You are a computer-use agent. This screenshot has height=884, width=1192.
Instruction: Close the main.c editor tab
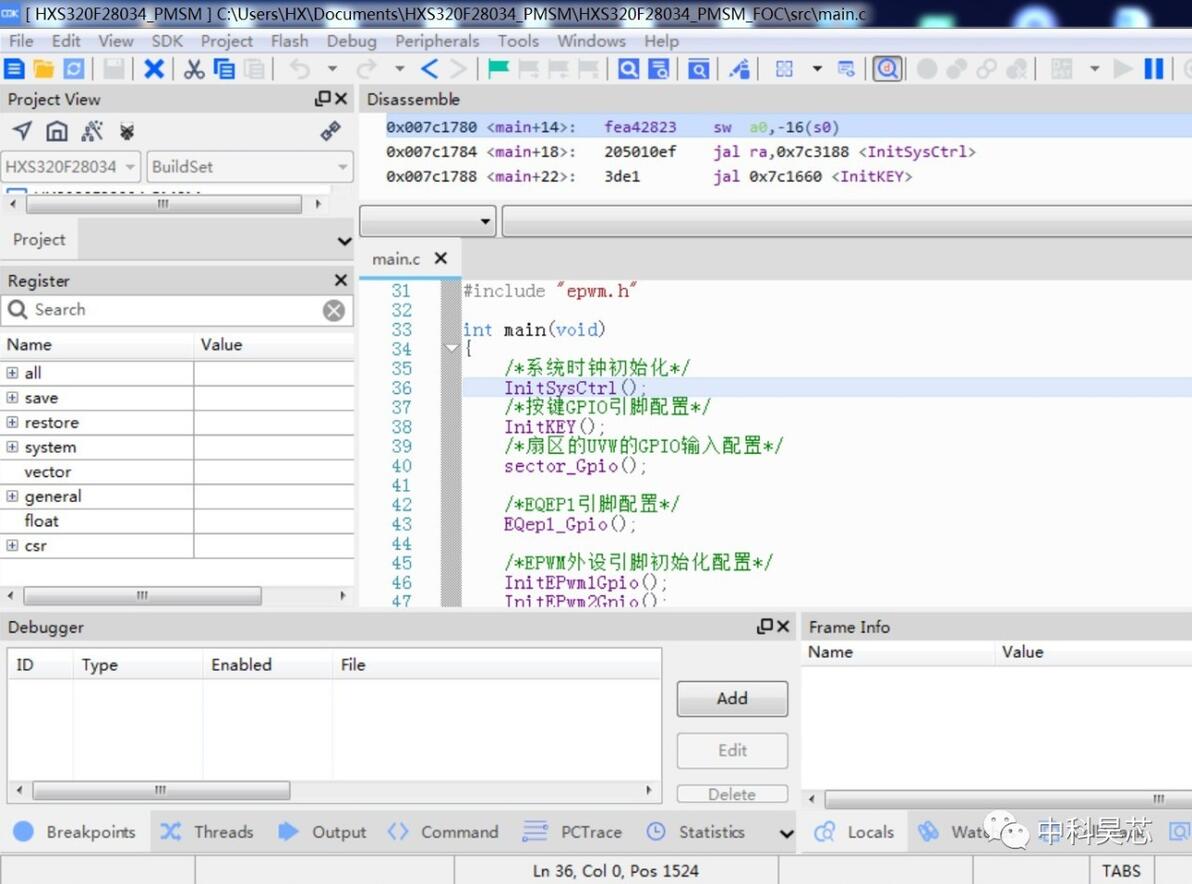[440, 258]
